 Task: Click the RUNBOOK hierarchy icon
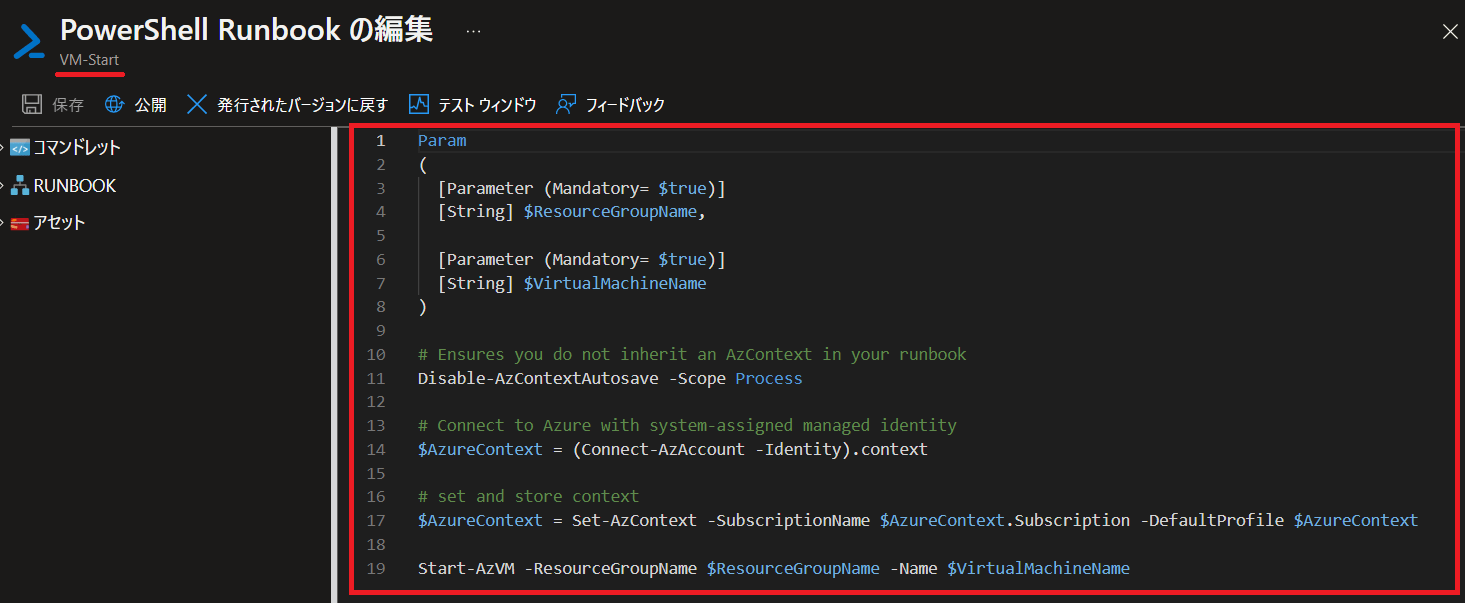tap(20, 186)
